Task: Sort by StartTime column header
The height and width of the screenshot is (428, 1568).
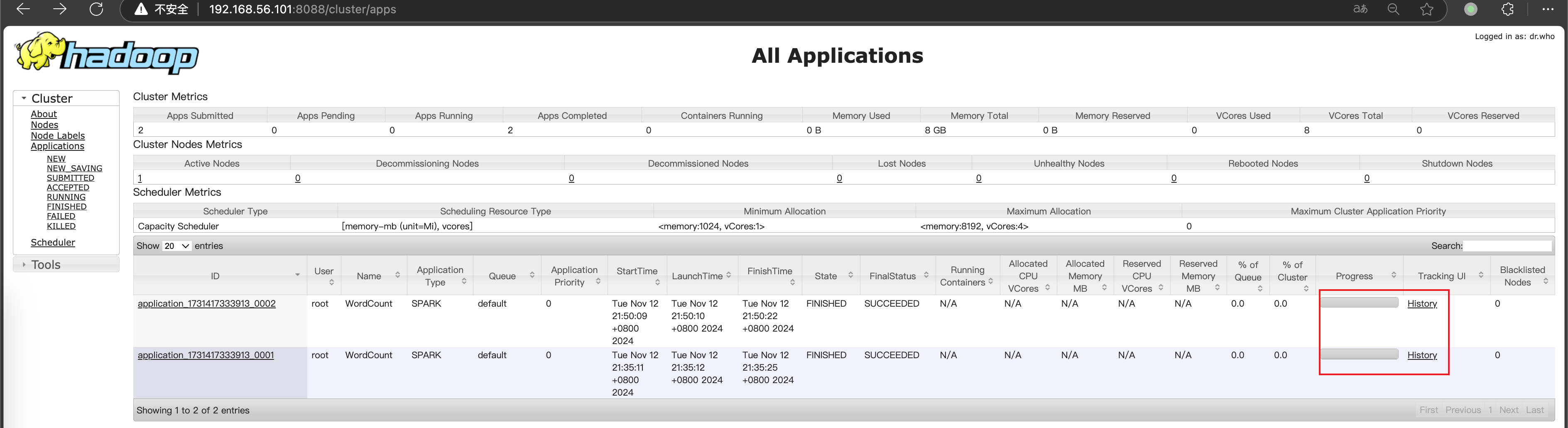Action: click(637, 276)
